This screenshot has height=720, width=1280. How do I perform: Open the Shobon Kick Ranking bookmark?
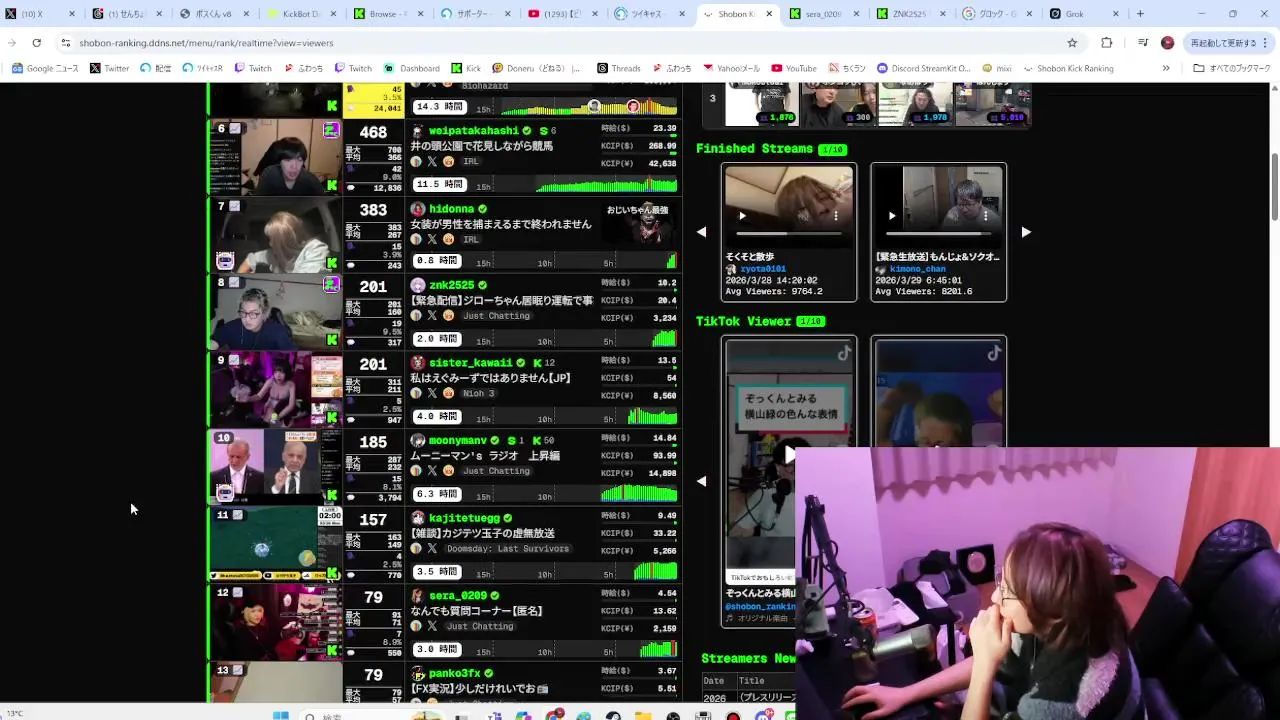tap(1067, 68)
